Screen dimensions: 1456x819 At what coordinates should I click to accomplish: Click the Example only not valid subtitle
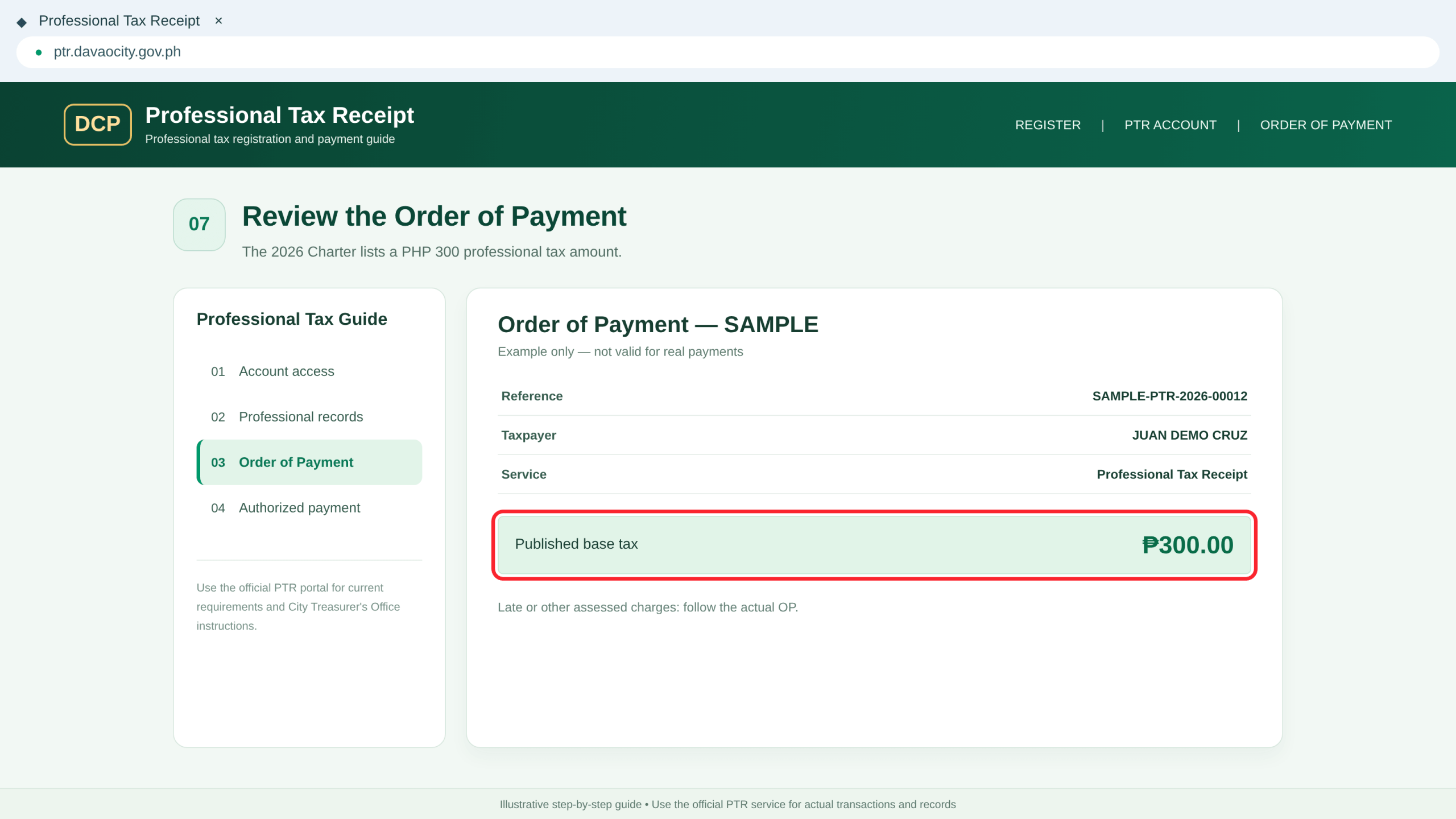[x=620, y=352]
